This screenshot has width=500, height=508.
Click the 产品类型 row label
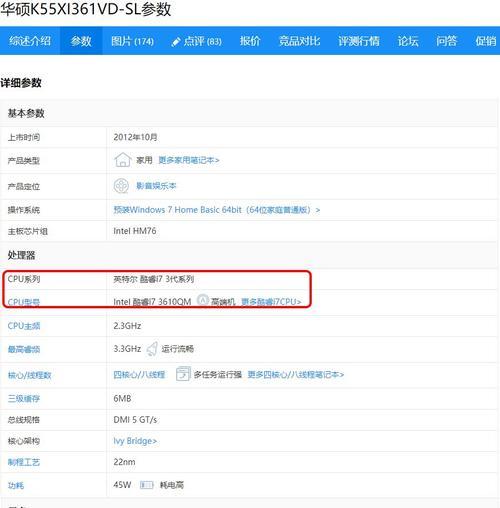point(24,161)
